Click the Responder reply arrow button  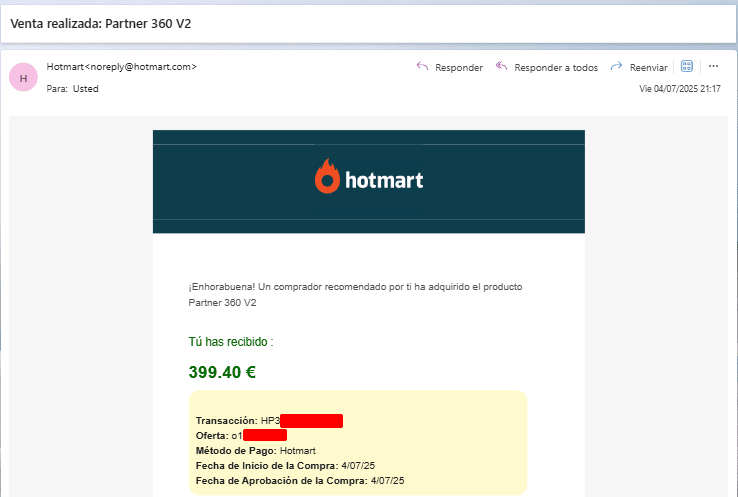(x=449, y=67)
